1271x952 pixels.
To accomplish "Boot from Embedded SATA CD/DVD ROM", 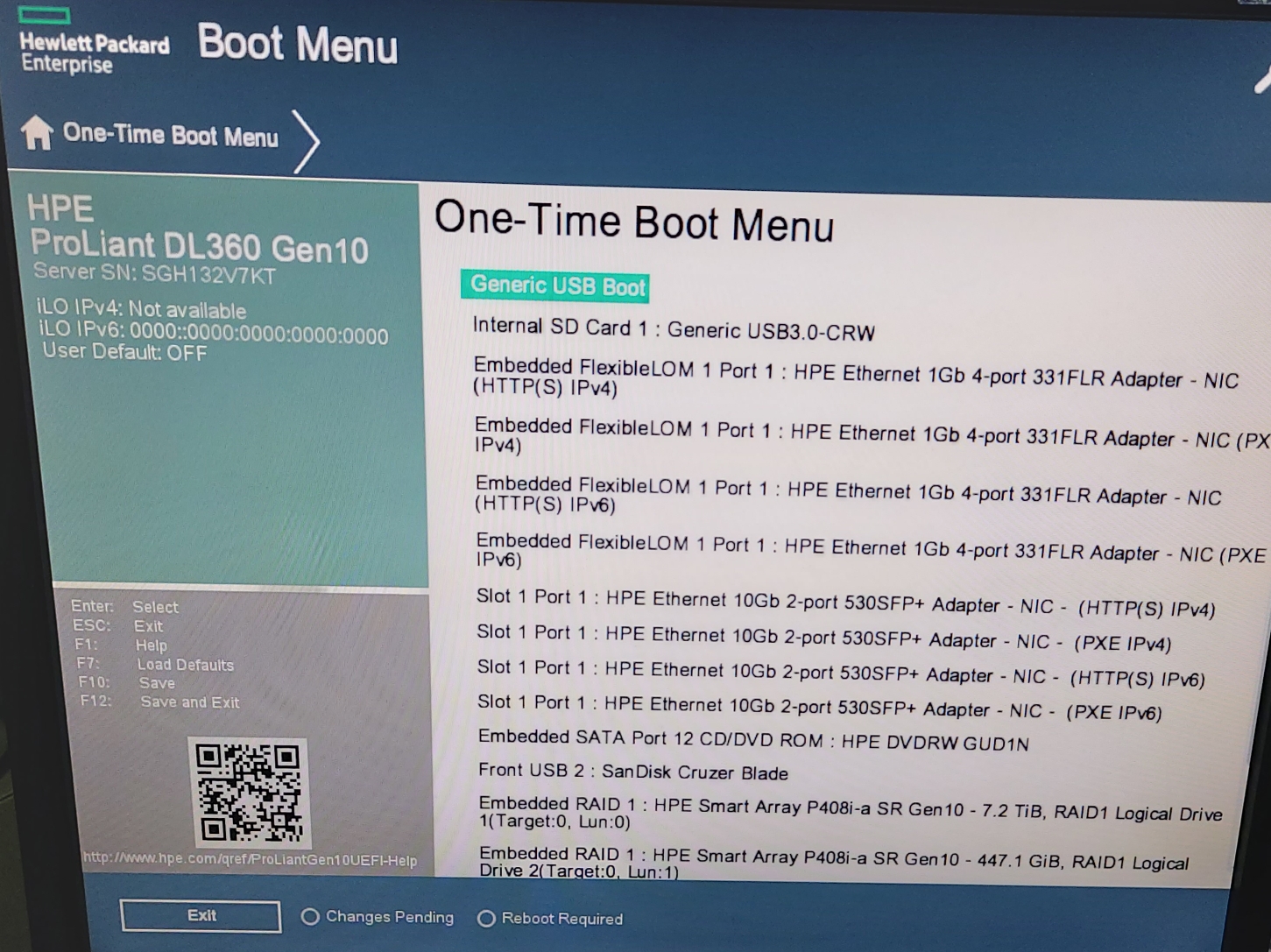I will coord(753,740).
